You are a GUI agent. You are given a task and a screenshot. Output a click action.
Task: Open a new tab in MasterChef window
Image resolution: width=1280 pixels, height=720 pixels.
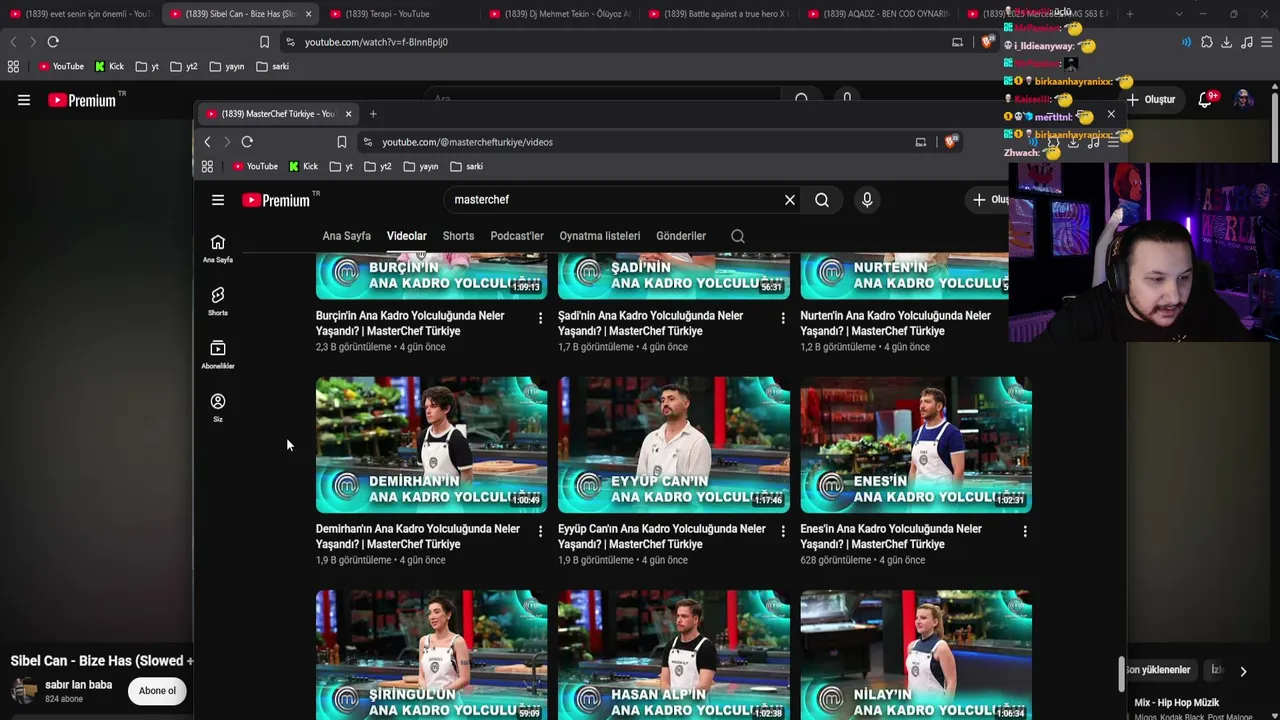(x=373, y=114)
